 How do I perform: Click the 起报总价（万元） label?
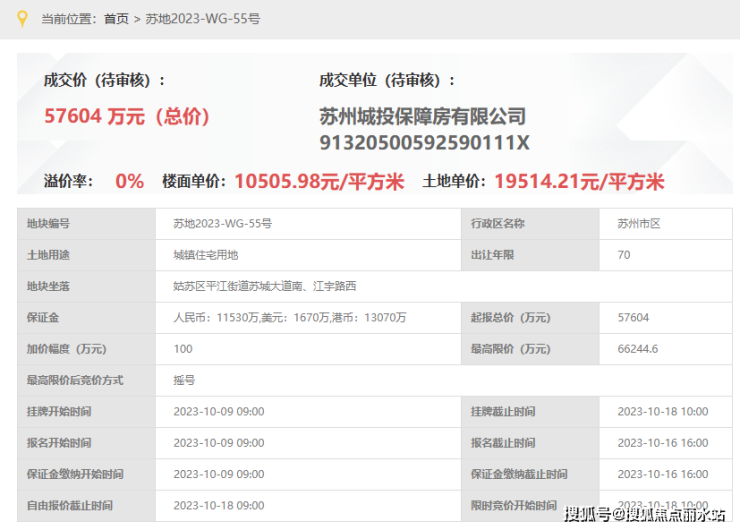tap(511, 318)
